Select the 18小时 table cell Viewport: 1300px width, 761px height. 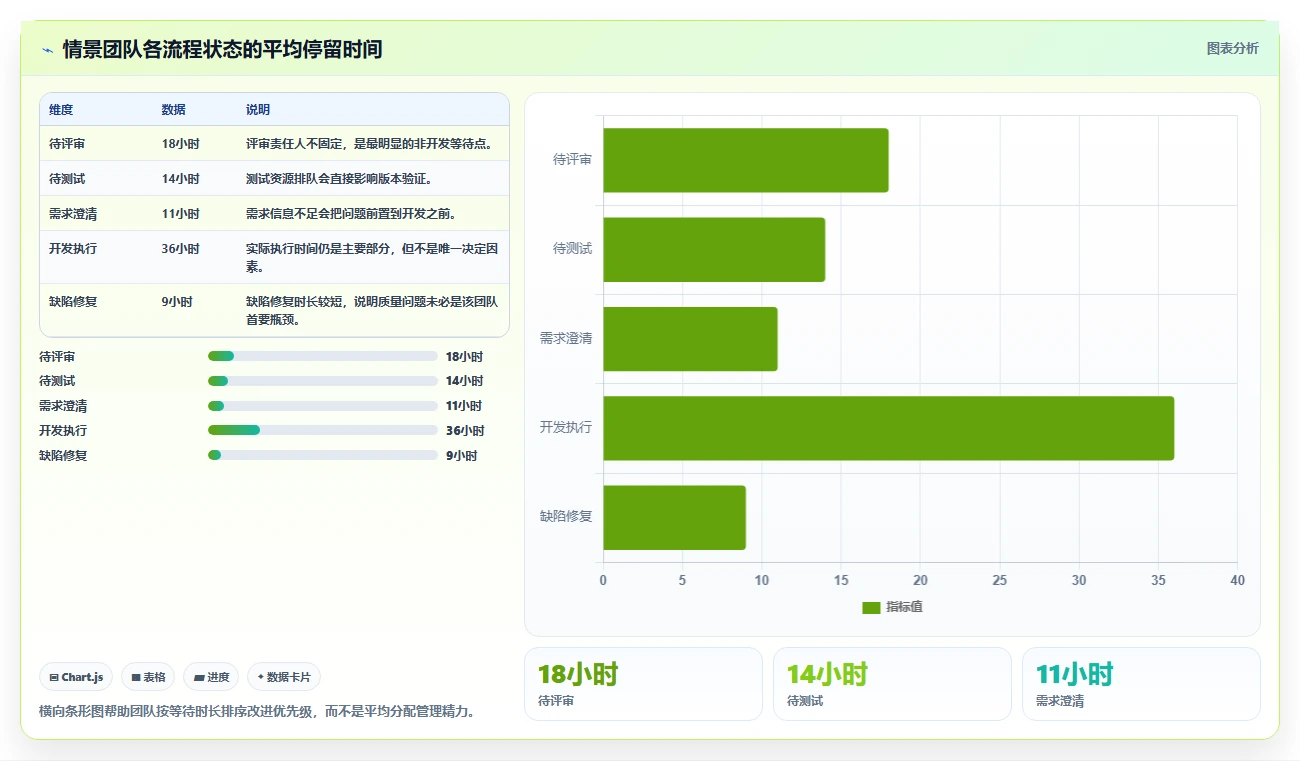click(x=195, y=144)
